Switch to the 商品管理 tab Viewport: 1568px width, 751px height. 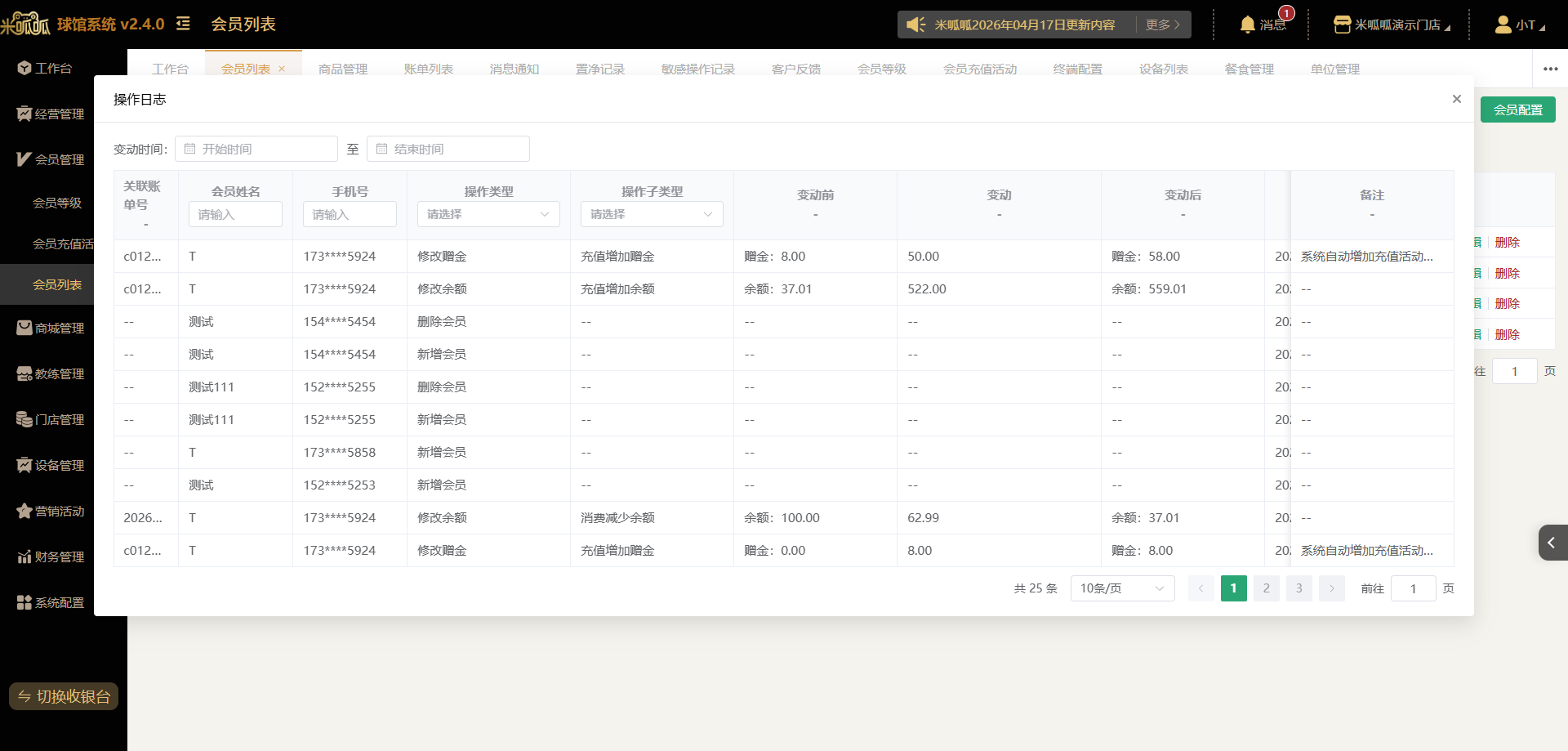tap(343, 69)
